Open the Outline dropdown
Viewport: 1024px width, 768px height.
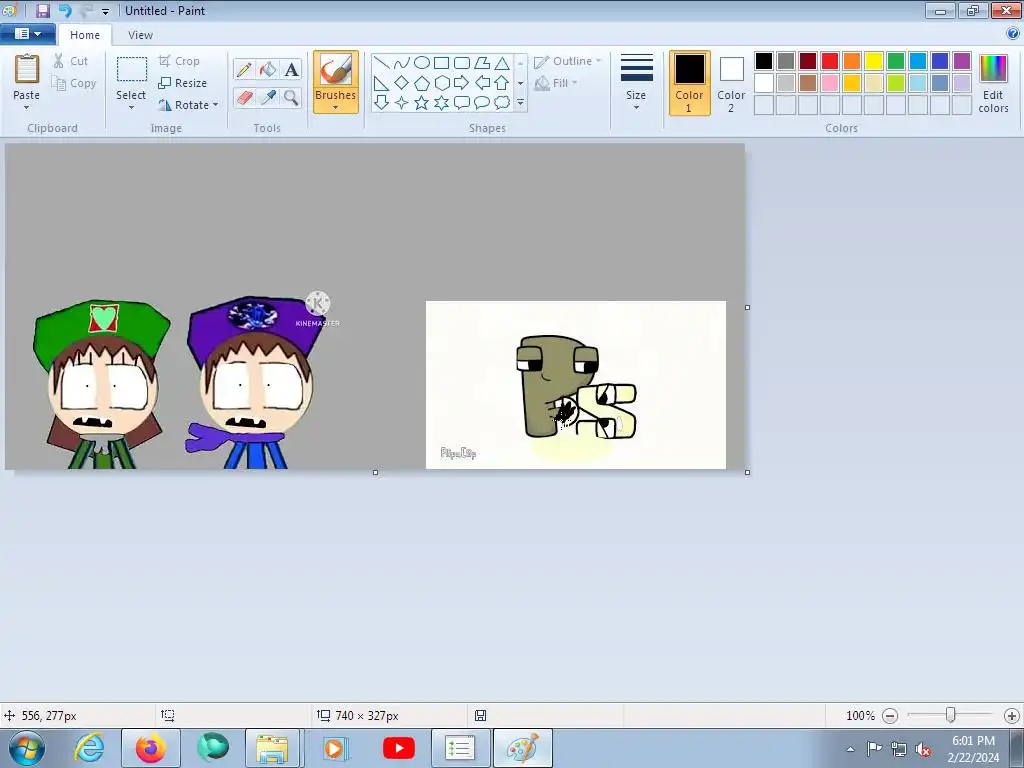click(x=568, y=61)
